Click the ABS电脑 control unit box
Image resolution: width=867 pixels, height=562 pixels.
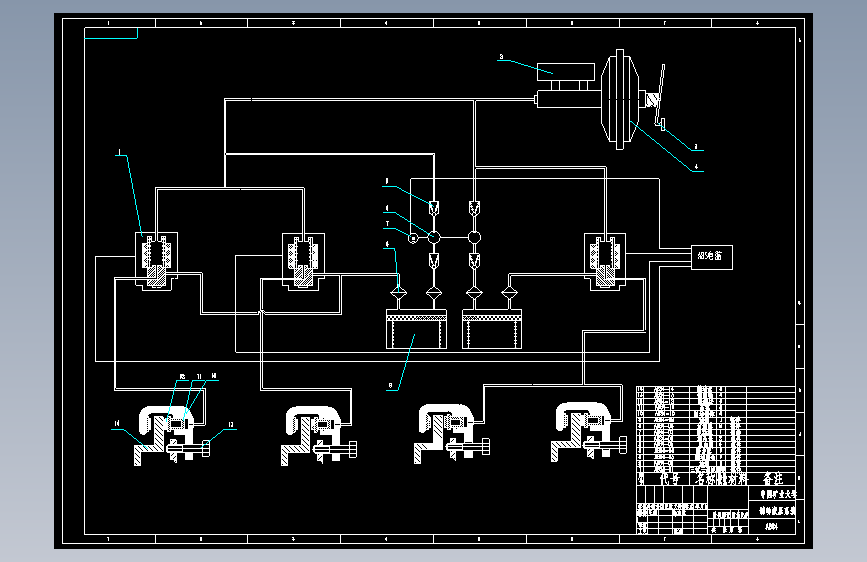pyautogui.click(x=712, y=257)
